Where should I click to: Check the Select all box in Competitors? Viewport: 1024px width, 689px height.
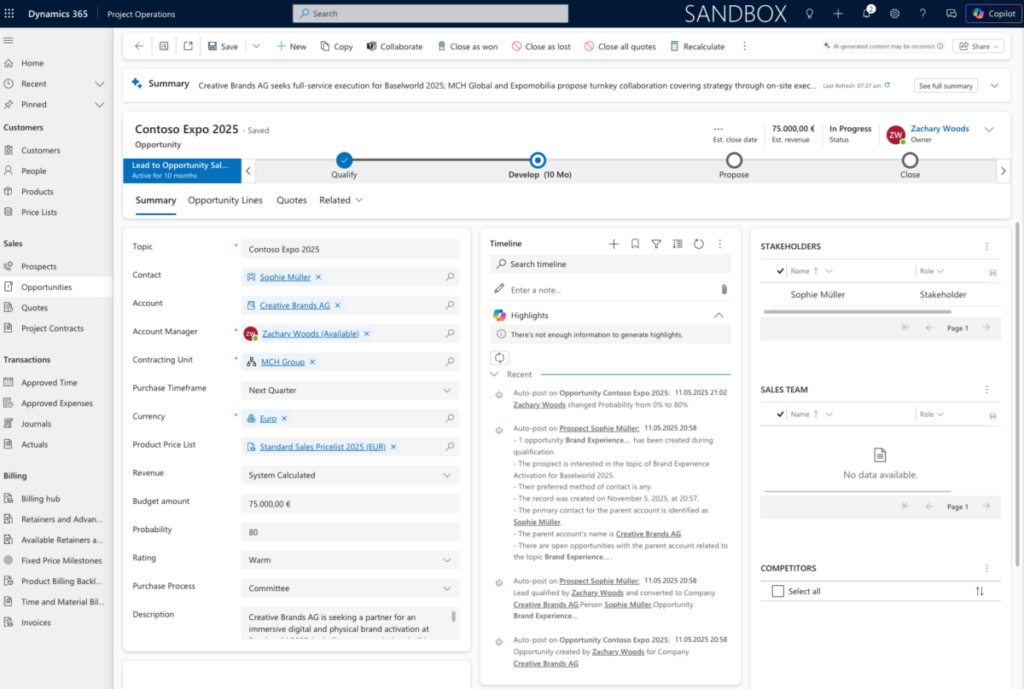point(778,591)
